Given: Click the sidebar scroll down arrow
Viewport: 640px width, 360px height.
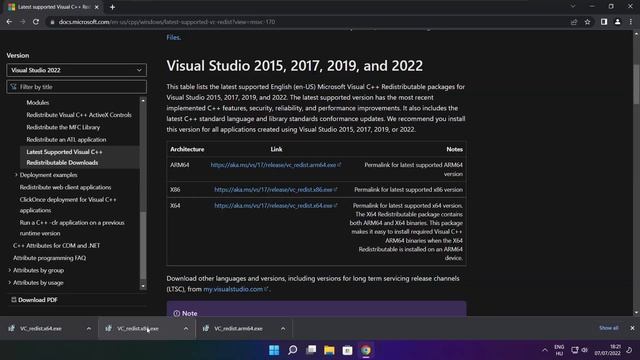Looking at the screenshot, I should pos(143,286).
